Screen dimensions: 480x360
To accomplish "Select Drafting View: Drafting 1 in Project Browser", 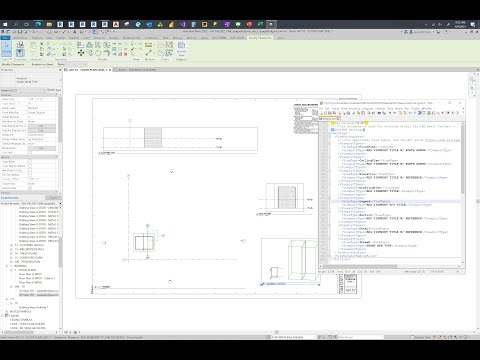I will pos(33,307).
